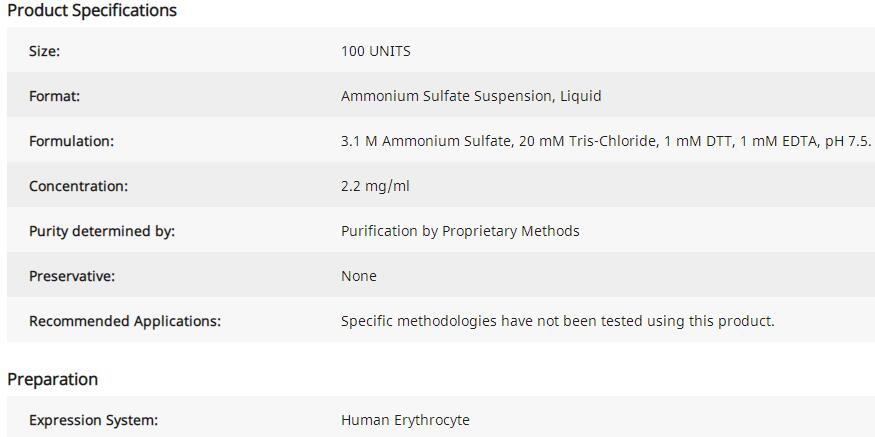Click the Product Specifications heading
This screenshot has width=875, height=437.
(92, 11)
